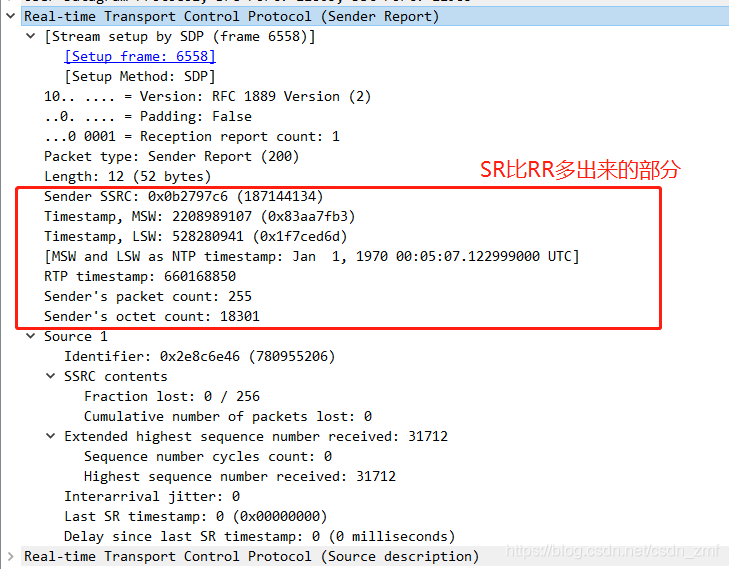Select the Setup Method: SDP row
Viewport: 729px width, 569px height.
point(140,76)
